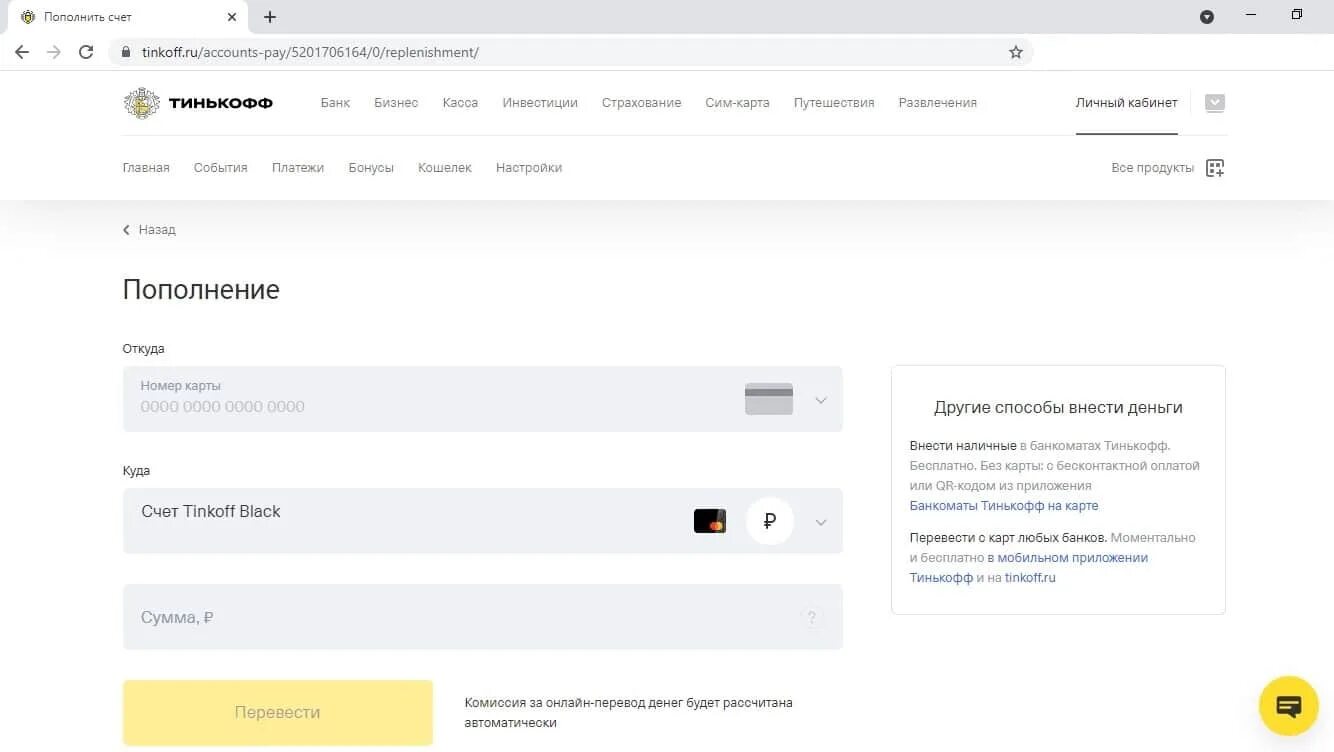Click the Пополнение heading text
The height and width of the screenshot is (752, 1334).
pyautogui.click(x=201, y=290)
